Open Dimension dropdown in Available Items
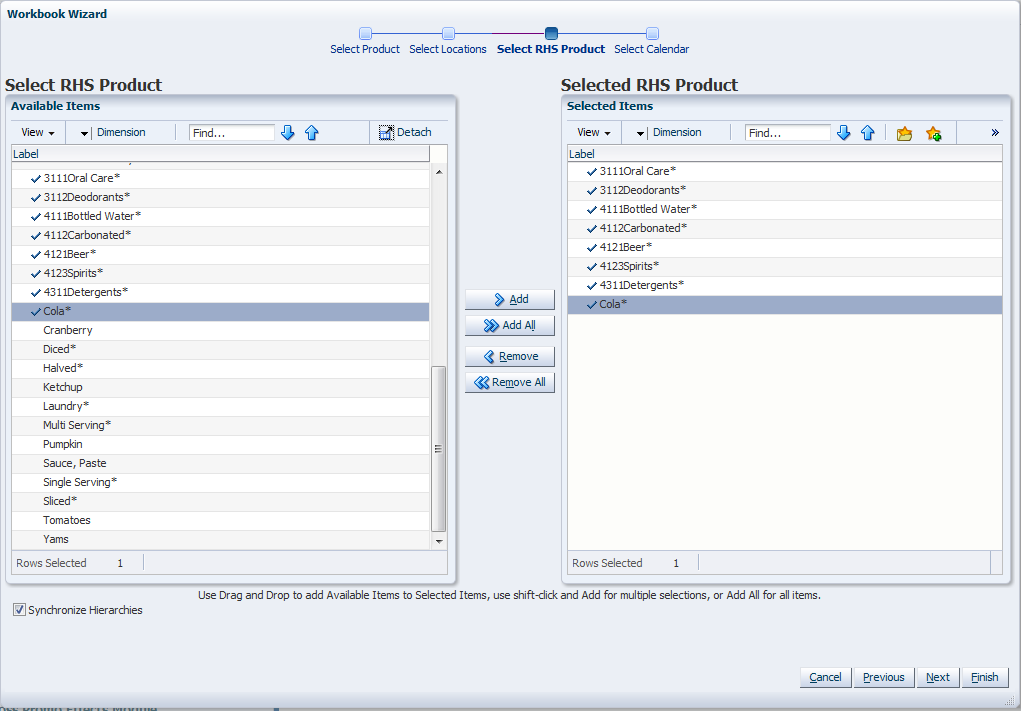This screenshot has width=1021, height=711. click(x=113, y=132)
